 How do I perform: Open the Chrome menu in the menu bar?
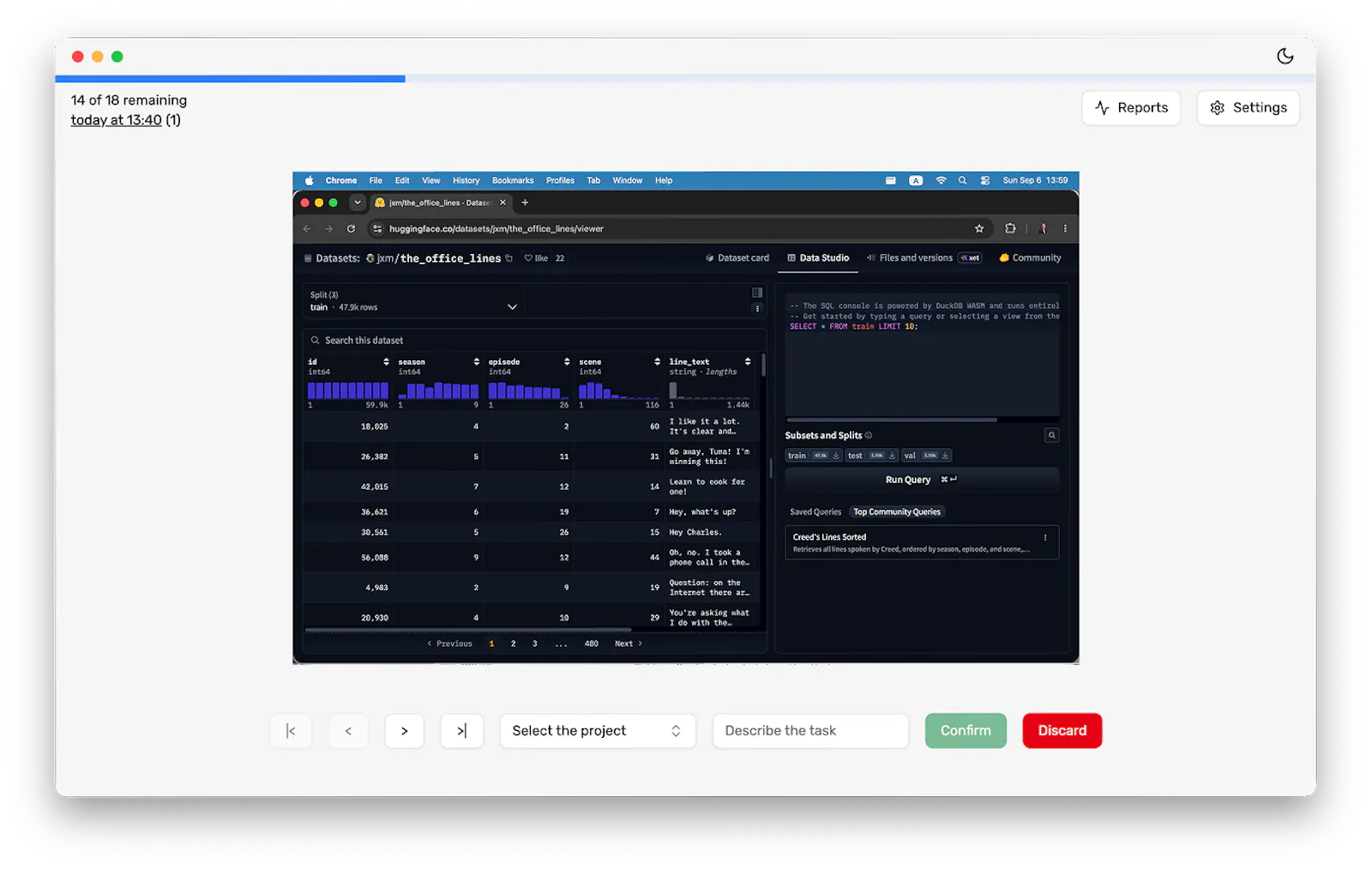pyautogui.click(x=340, y=180)
